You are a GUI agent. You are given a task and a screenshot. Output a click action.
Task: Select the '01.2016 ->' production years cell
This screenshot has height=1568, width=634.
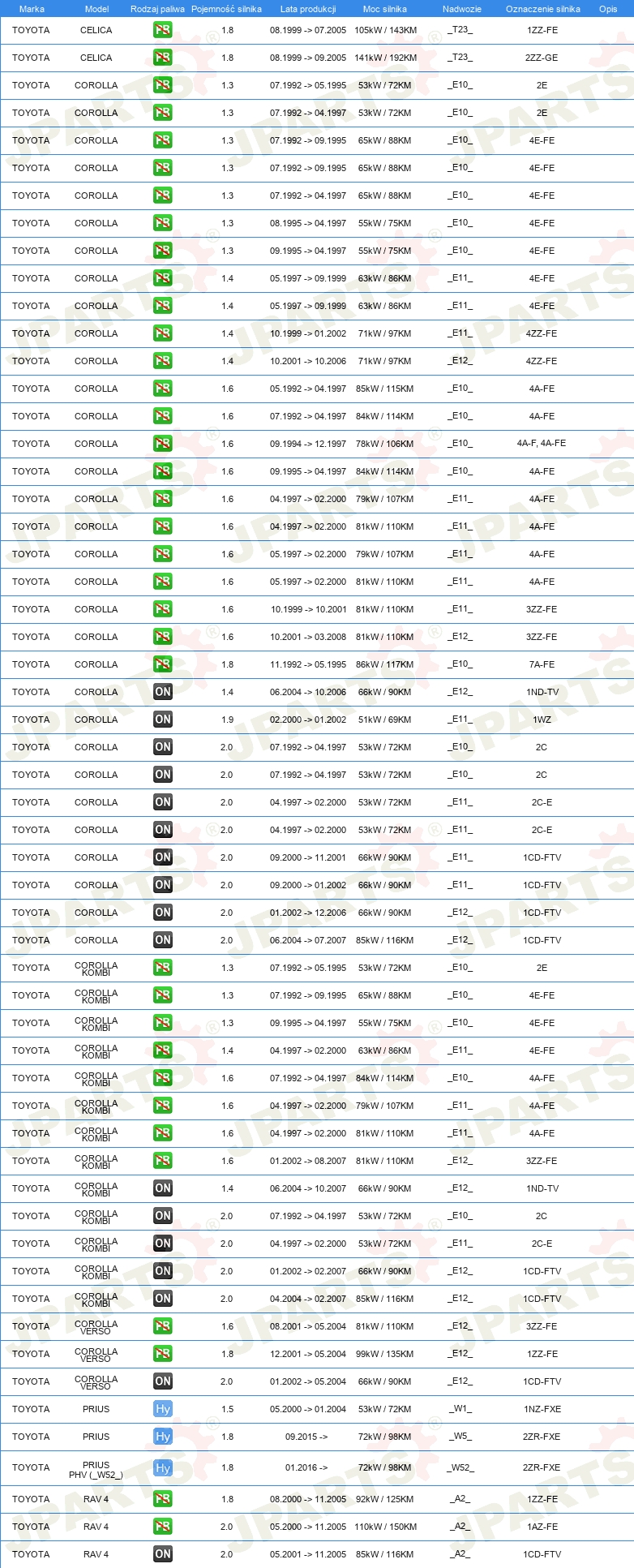coord(306,1467)
